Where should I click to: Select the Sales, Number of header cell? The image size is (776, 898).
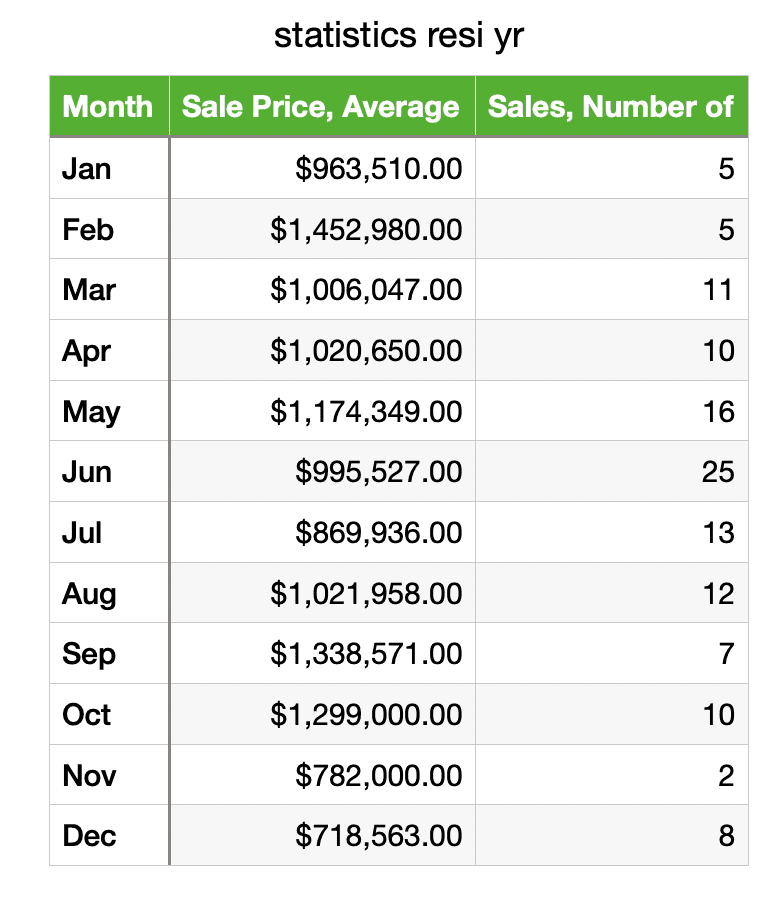point(611,106)
